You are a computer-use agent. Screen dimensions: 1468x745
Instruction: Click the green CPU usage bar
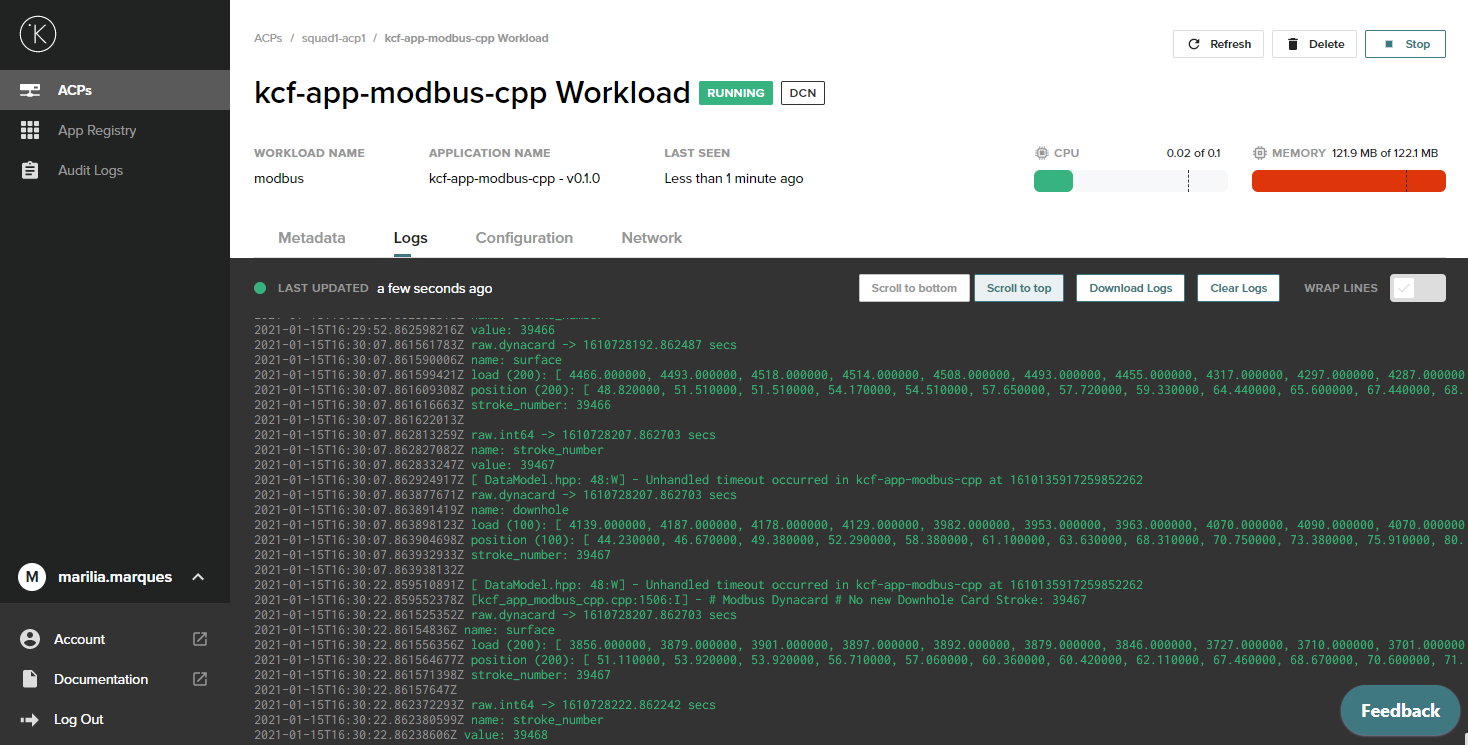1053,181
